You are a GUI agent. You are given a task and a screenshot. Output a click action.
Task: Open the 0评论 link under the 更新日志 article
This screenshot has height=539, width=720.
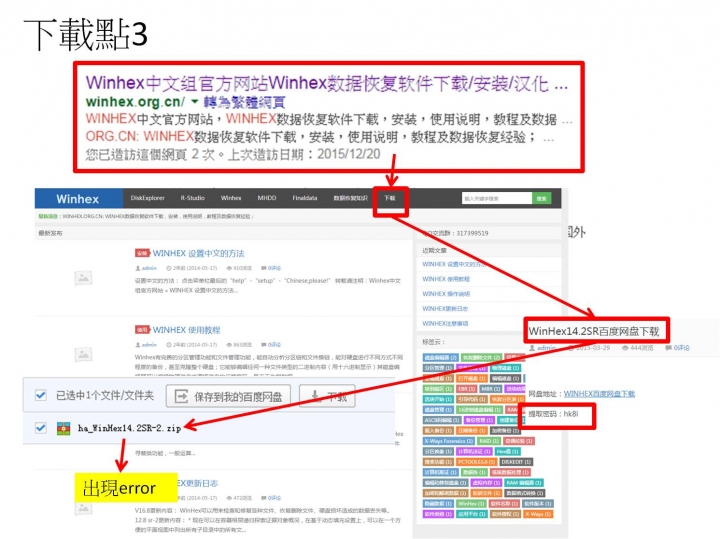click(274, 498)
